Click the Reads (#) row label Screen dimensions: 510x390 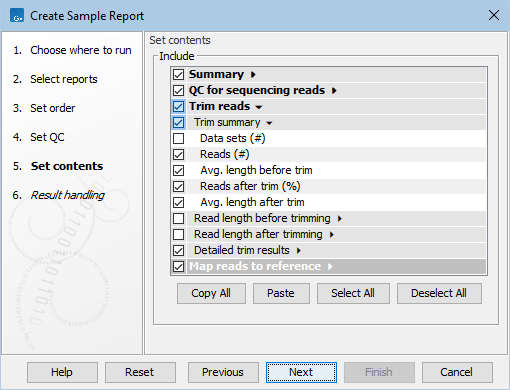(x=225, y=154)
